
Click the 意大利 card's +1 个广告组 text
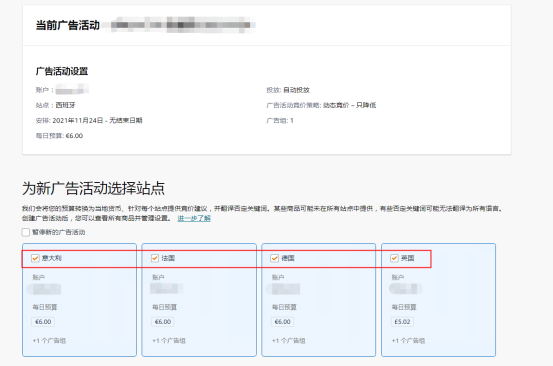(49, 341)
